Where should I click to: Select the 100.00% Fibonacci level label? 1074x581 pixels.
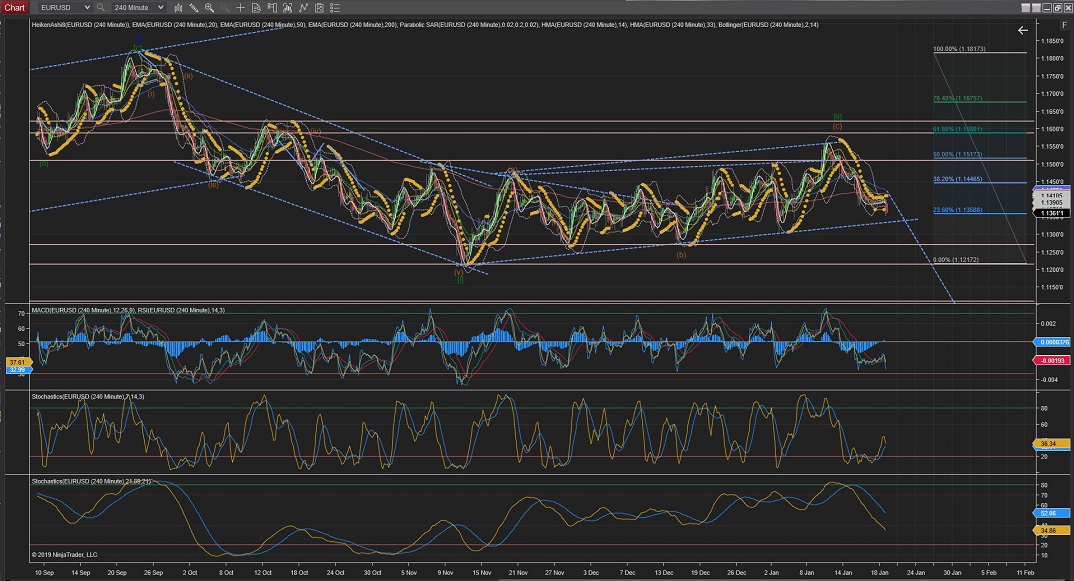coord(957,49)
